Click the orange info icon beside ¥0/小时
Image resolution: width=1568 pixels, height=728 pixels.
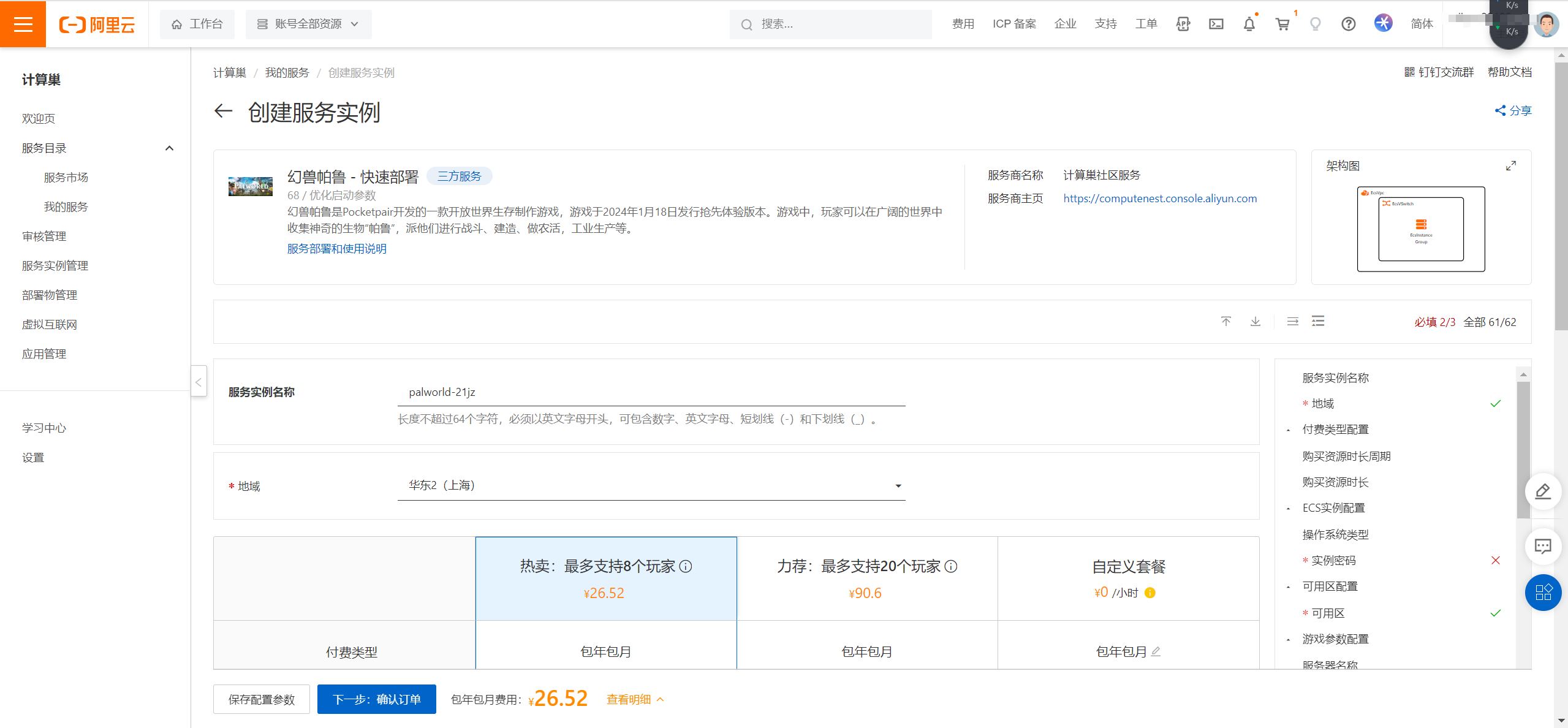(1150, 593)
